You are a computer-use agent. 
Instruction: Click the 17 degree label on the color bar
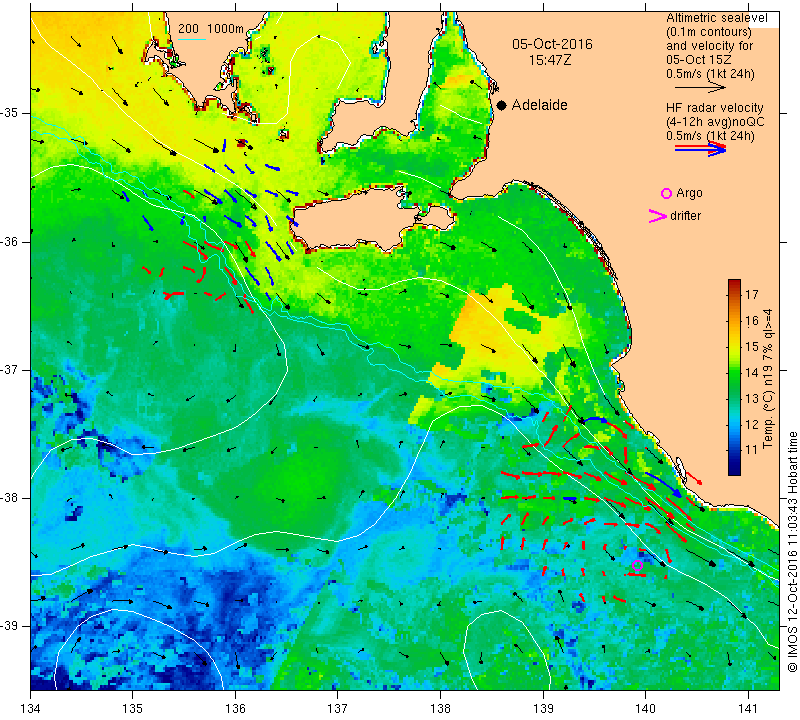pyautogui.click(x=752, y=294)
